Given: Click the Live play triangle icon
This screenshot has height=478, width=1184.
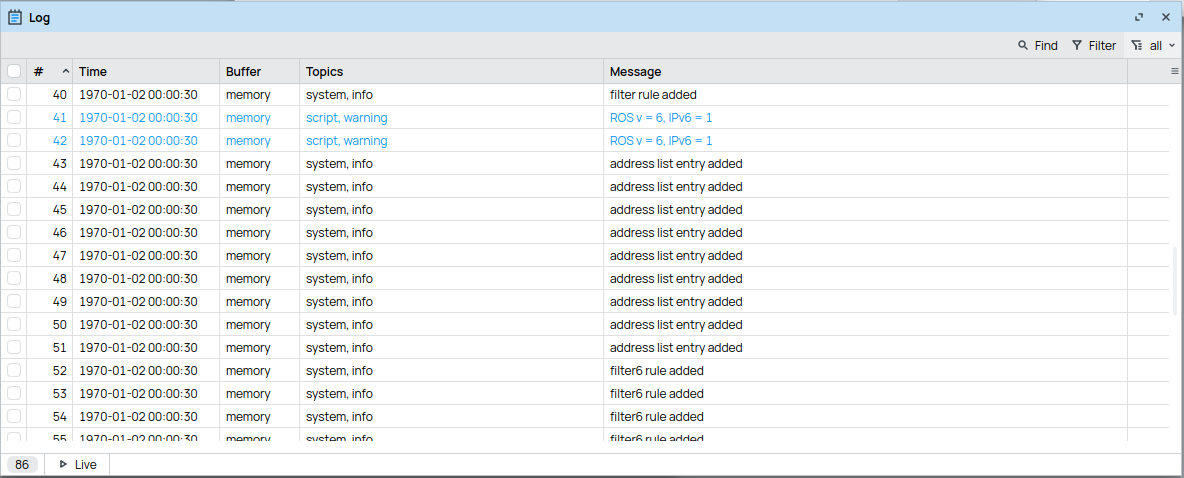Looking at the screenshot, I should [x=63, y=465].
